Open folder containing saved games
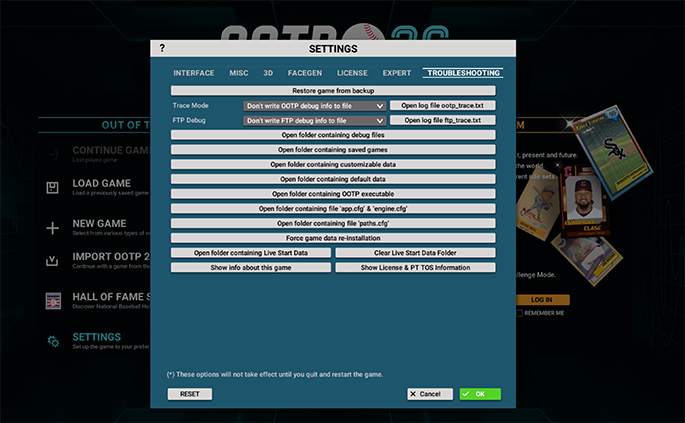Screen dimensions: 685x423 pyautogui.click(x=333, y=150)
